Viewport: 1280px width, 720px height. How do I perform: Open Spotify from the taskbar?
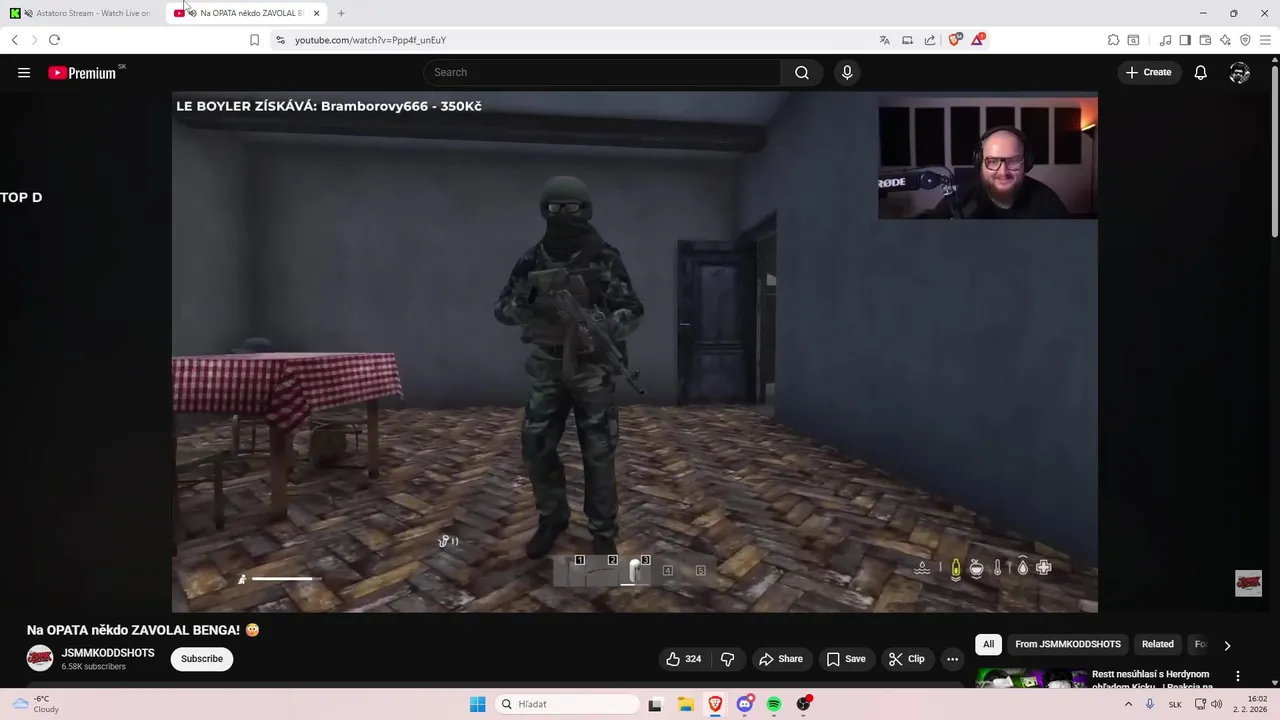774,704
